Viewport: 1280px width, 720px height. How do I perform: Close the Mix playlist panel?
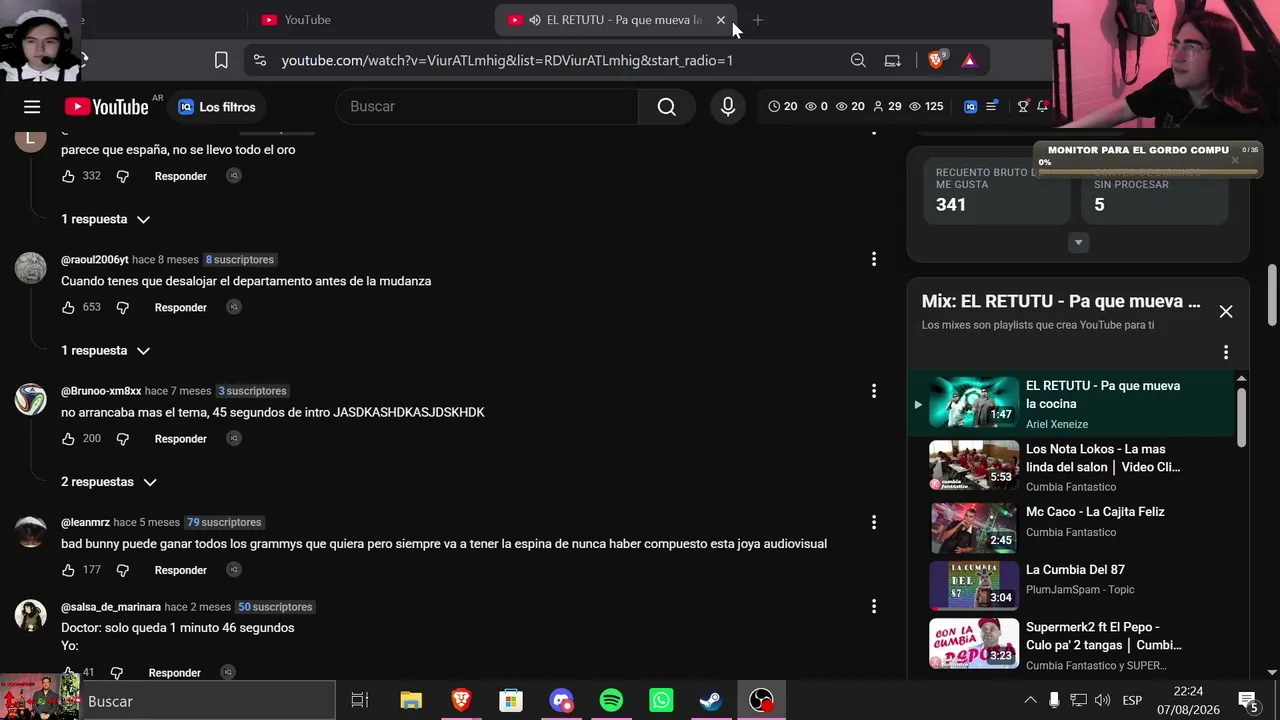coord(1226,311)
